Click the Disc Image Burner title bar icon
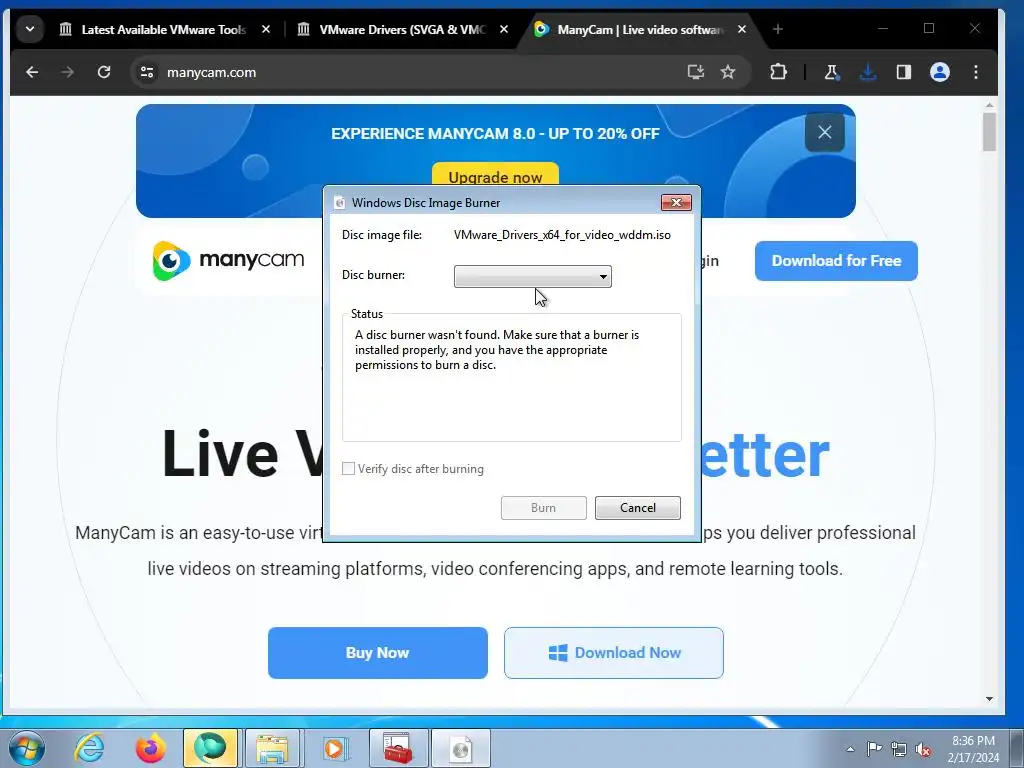Image resolution: width=1024 pixels, height=768 pixels. coord(339,202)
